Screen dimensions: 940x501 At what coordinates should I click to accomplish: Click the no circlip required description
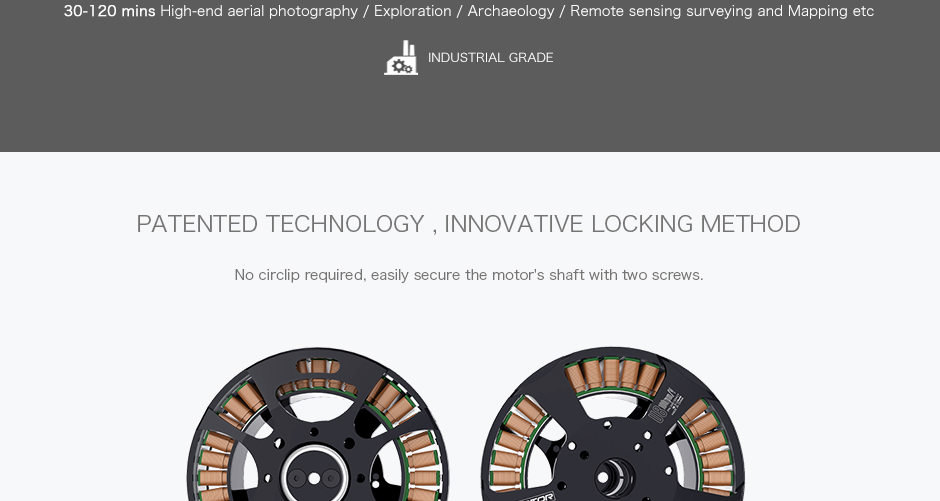coord(468,275)
